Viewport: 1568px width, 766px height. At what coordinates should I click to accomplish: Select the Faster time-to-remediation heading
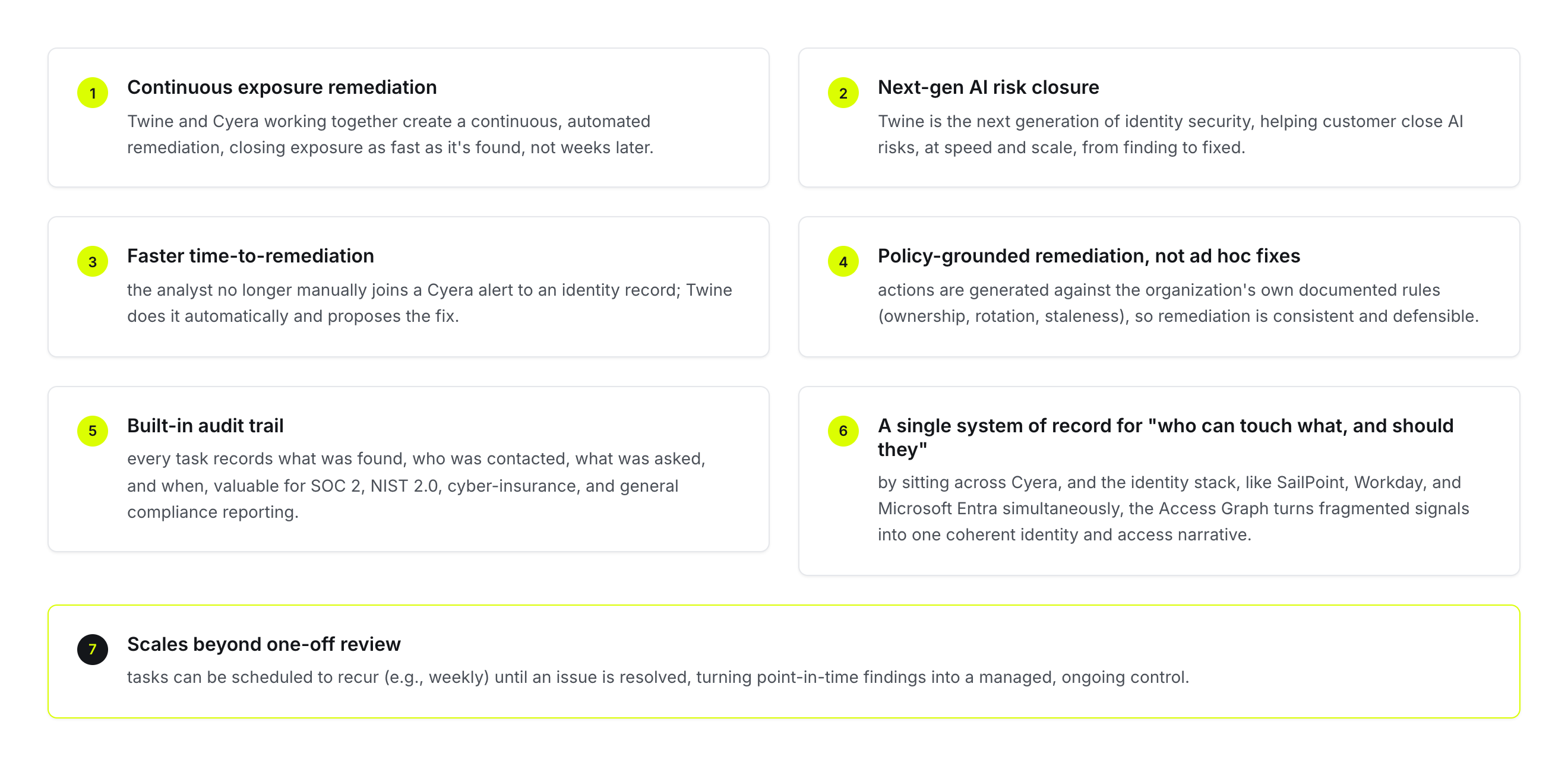(x=250, y=255)
